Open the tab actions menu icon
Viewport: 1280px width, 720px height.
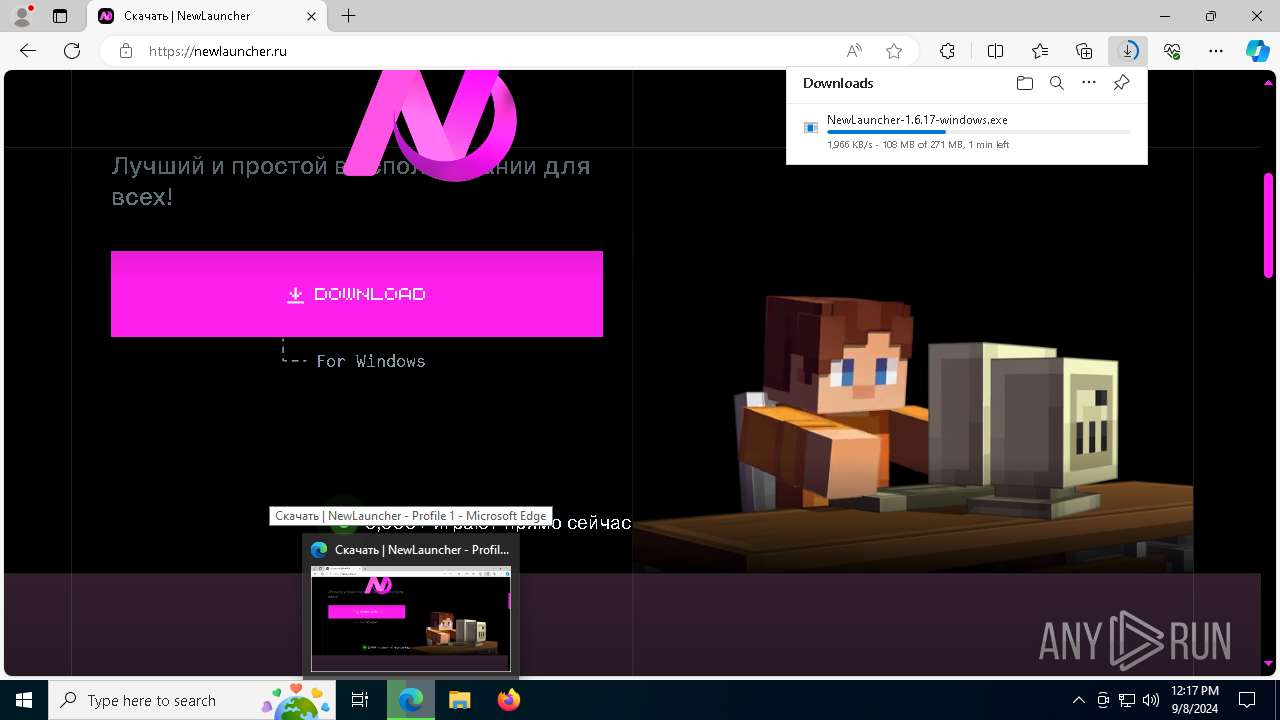[60, 16]
